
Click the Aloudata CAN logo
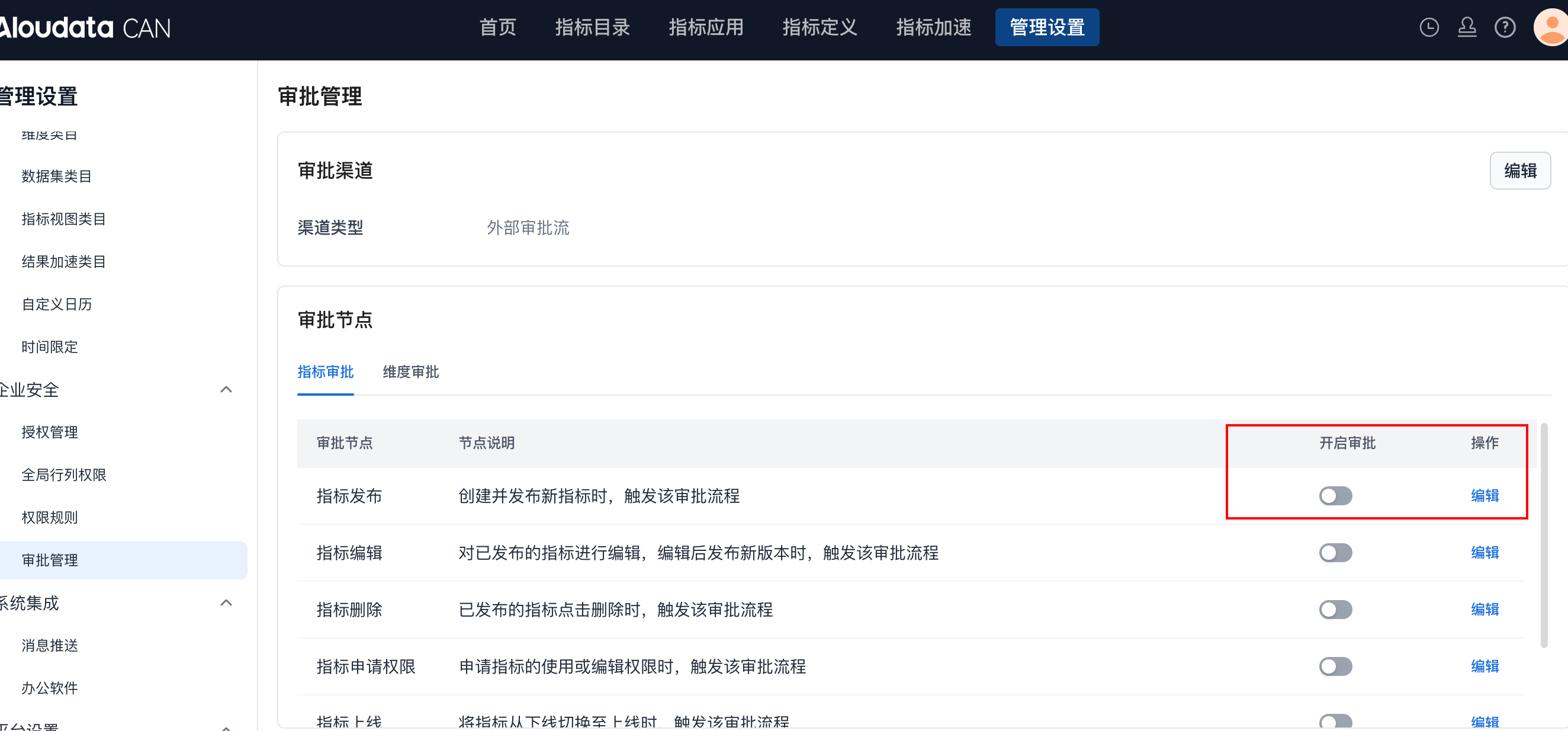click(x=85, y=28)
